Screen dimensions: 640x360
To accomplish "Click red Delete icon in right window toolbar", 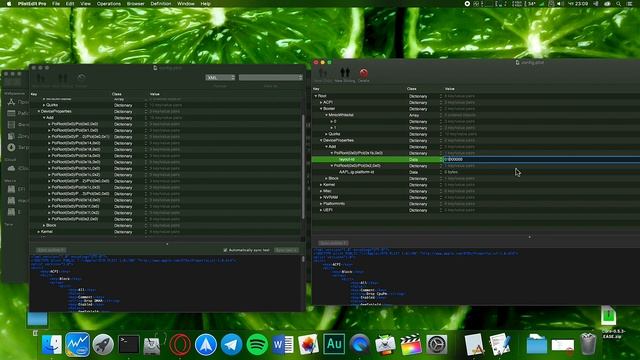I will coord(363,73).
